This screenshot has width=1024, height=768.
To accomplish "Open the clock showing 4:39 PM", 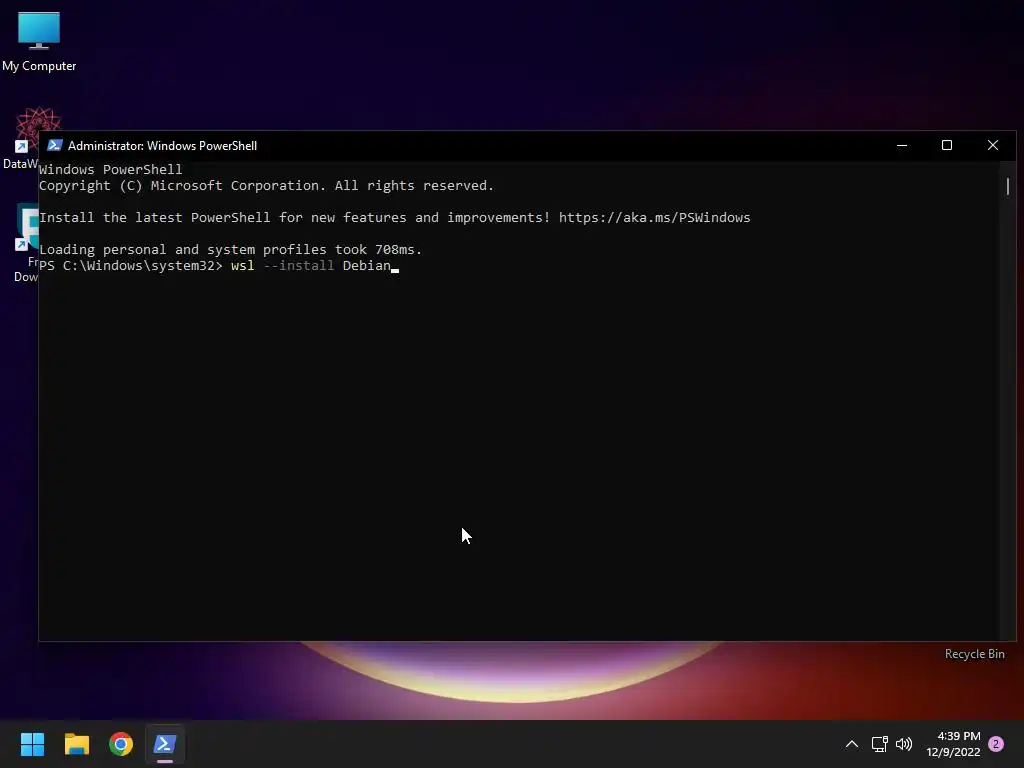I will [x=953, y=744].
